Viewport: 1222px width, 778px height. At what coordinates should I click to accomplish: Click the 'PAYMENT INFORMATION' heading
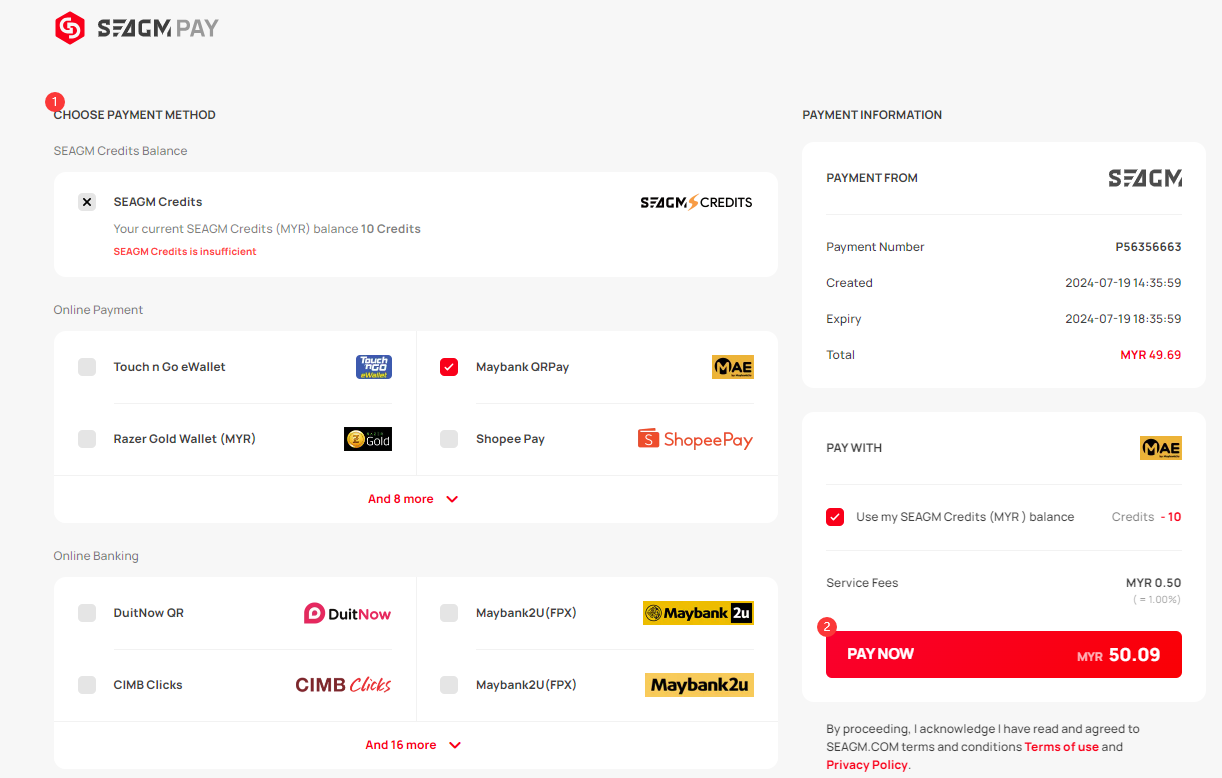tap(872, 115)
